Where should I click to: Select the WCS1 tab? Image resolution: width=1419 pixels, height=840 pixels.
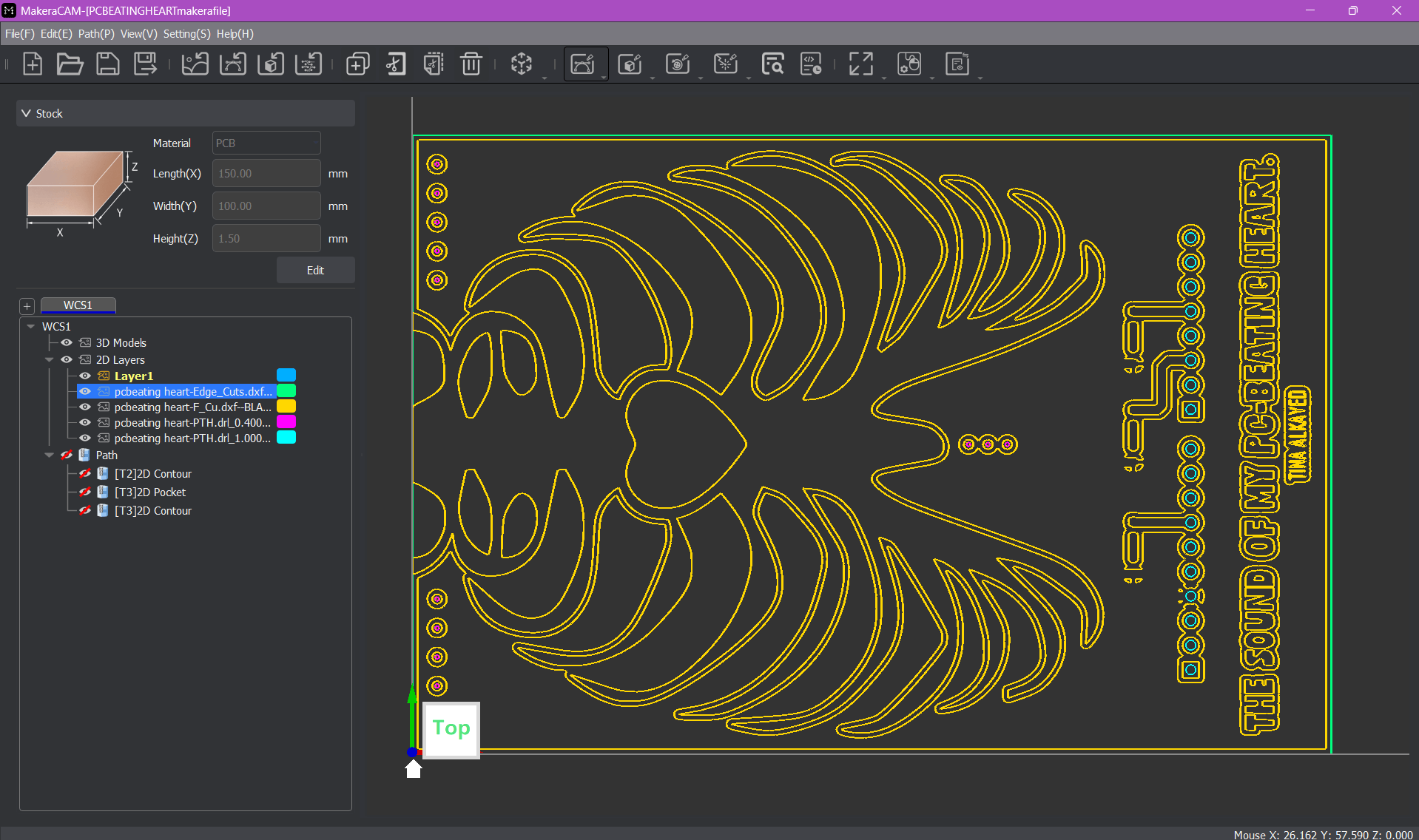point(78,305)
